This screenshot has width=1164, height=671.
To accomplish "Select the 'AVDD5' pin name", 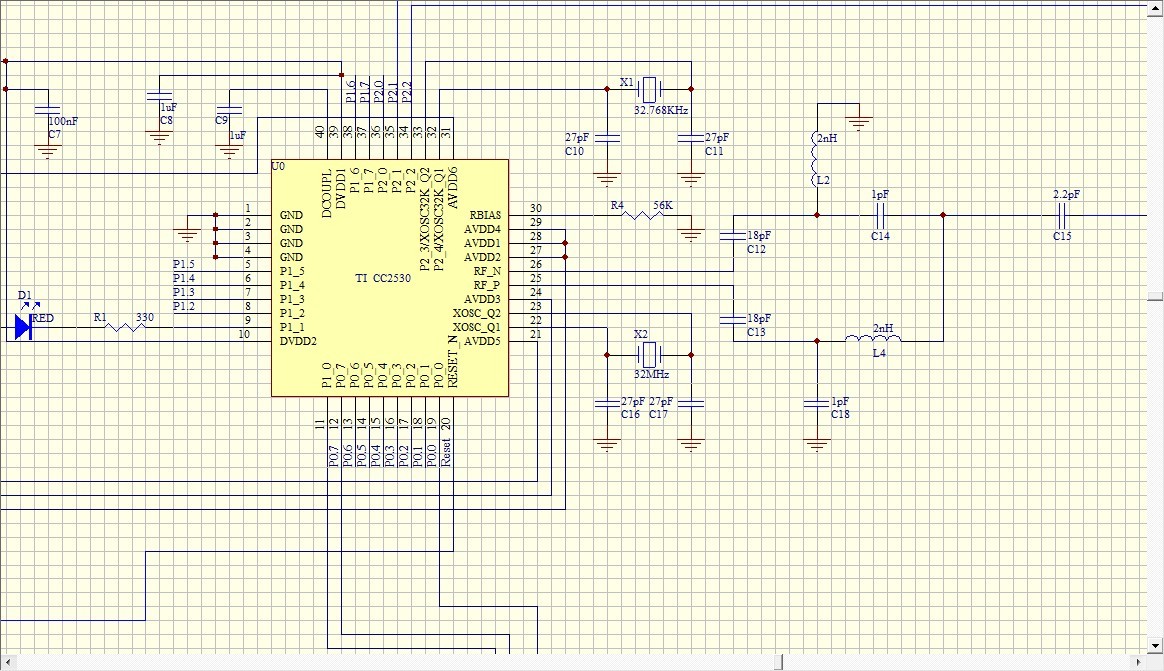I will pos(483,341).
